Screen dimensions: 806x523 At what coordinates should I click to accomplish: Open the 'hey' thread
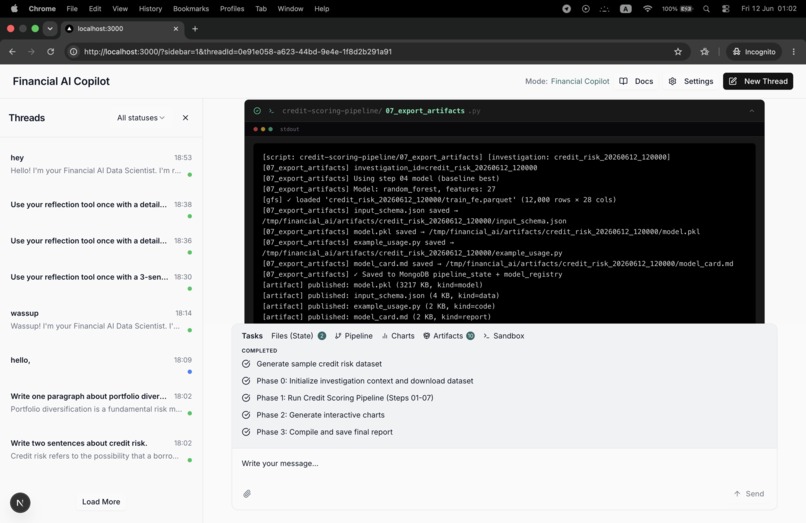coord(101,165)
